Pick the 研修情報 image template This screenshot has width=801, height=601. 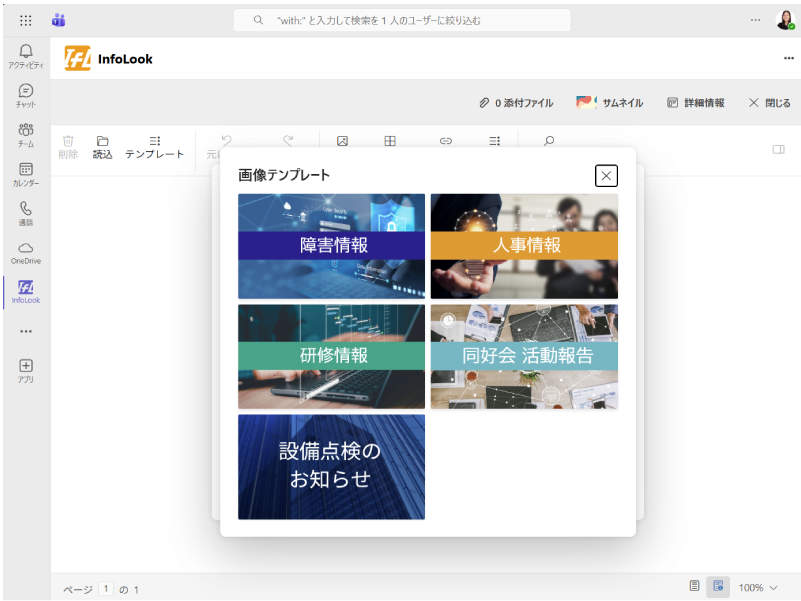[x=331, y=356]
